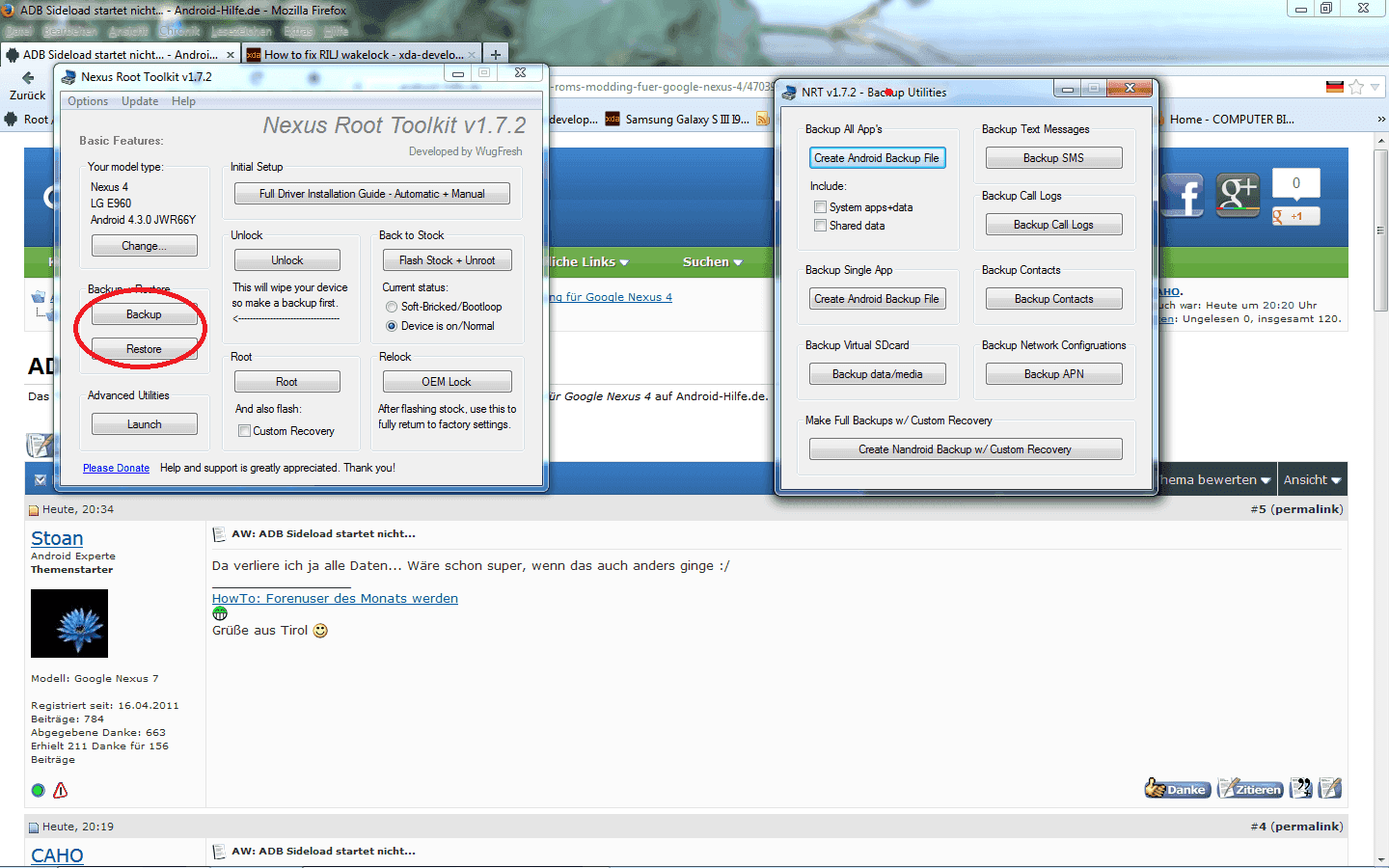This screenshot has height=868, width=1389.
Task: Click the post icon beside Heute, 20:34
Action: (x=34, y=510)
